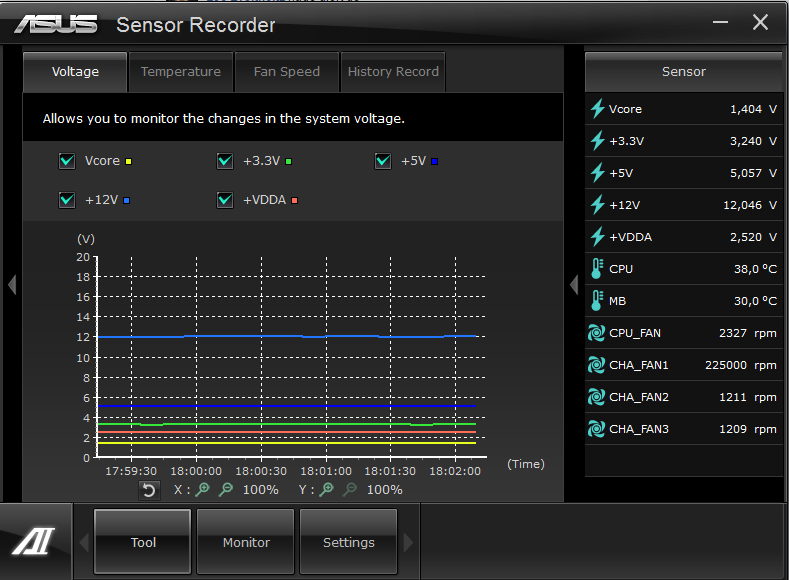Switch to the Temperature tab

181,72
